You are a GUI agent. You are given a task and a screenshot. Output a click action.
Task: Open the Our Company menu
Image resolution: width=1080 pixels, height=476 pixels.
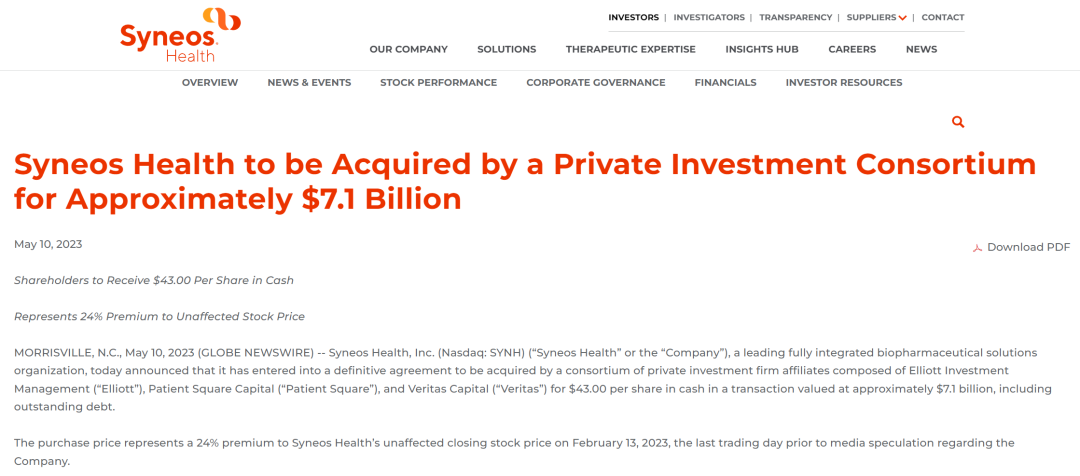coord(408,49)
